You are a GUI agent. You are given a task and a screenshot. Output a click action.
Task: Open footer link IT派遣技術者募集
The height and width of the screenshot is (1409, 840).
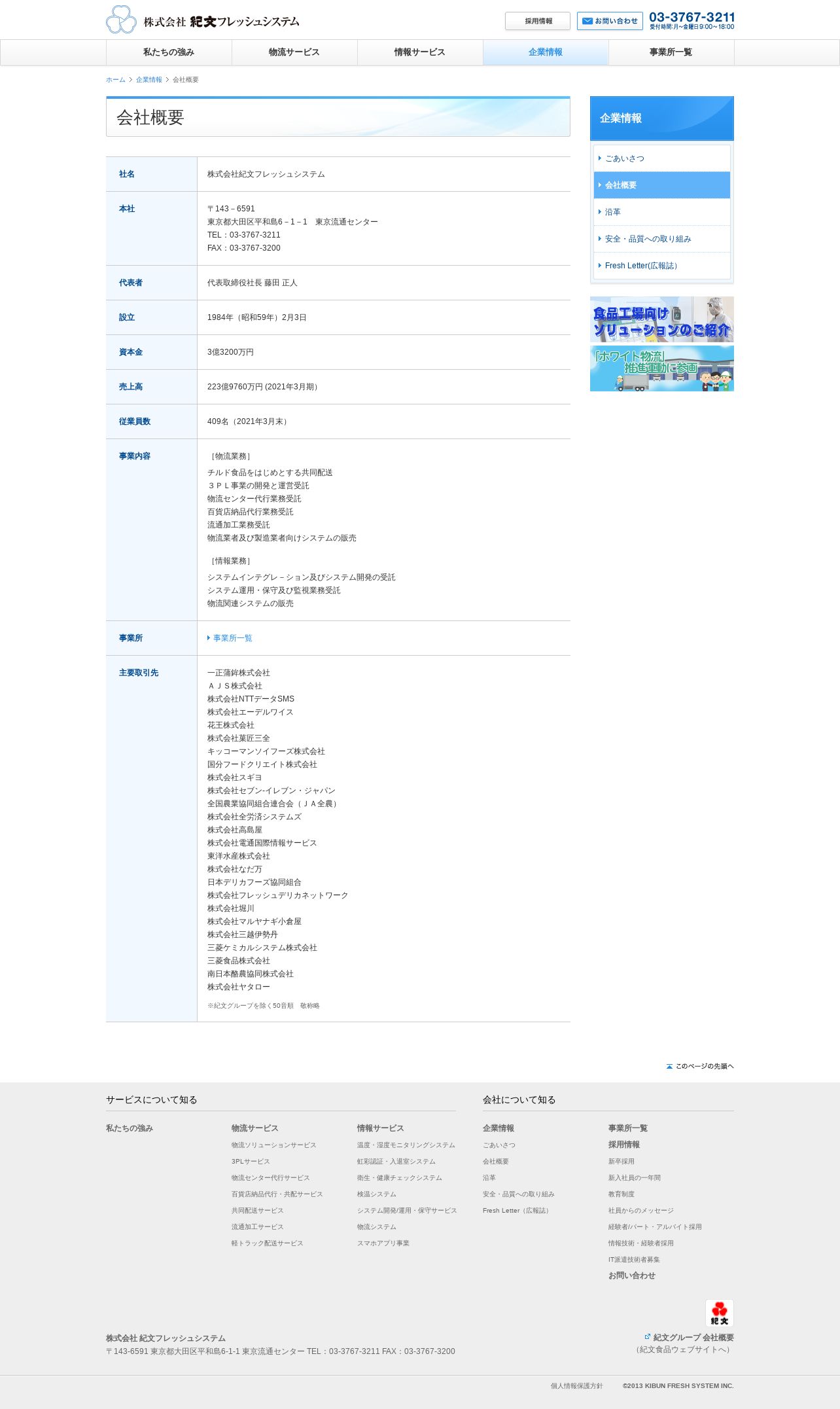[x=634, y=1260]
